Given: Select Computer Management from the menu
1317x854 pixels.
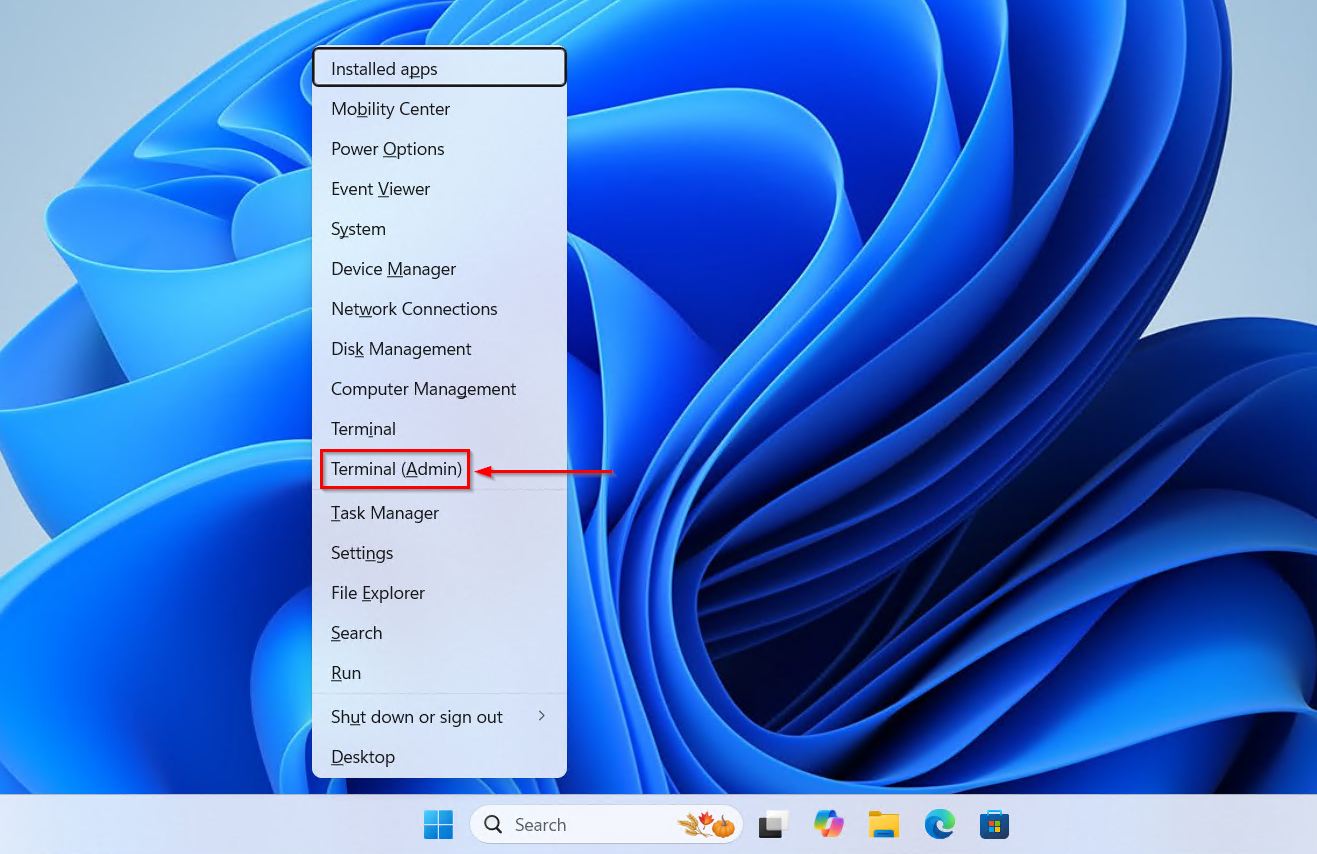Looking at the screenshot, I should point(423,389).
